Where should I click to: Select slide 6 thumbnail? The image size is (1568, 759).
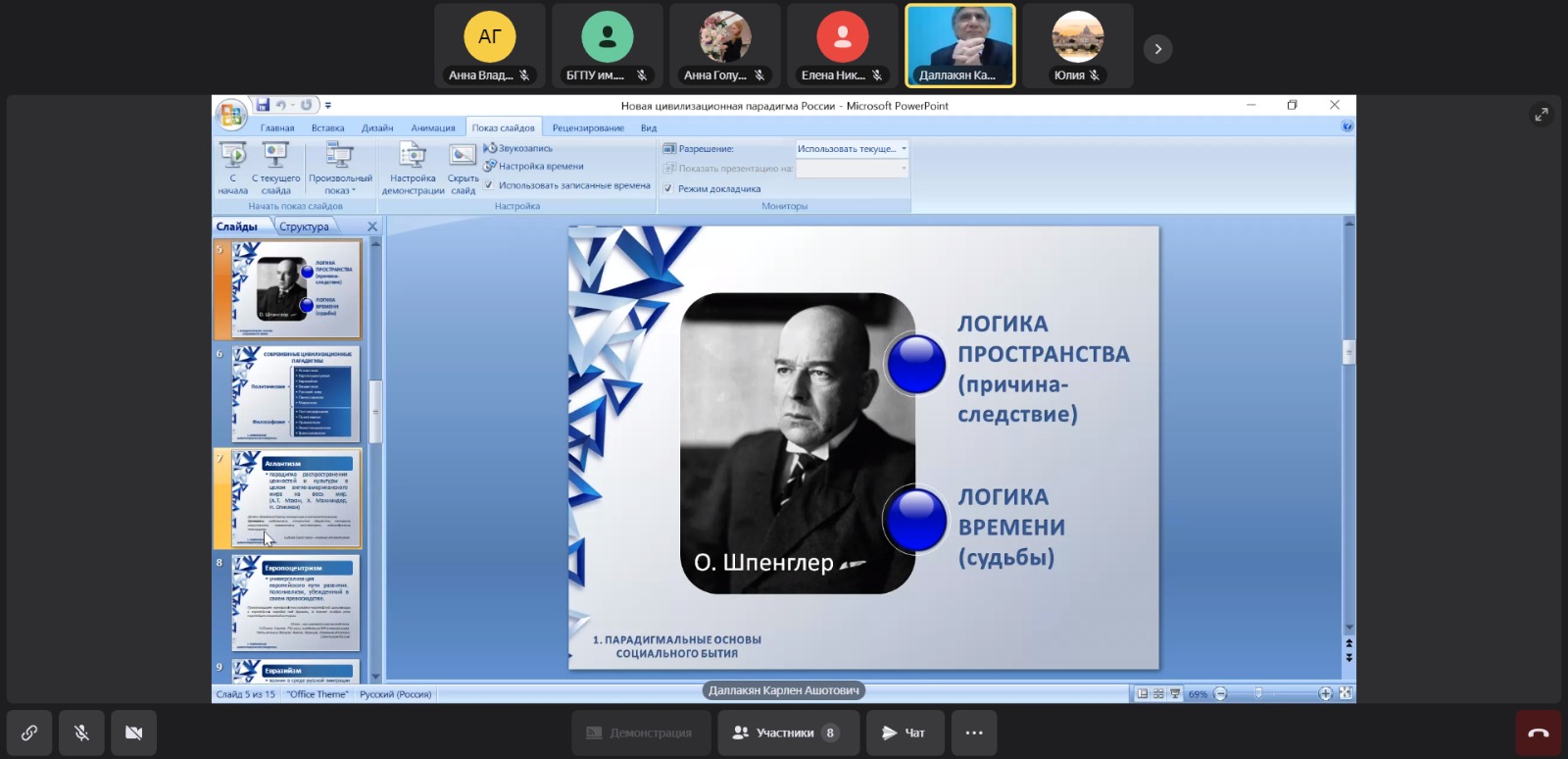296,393
